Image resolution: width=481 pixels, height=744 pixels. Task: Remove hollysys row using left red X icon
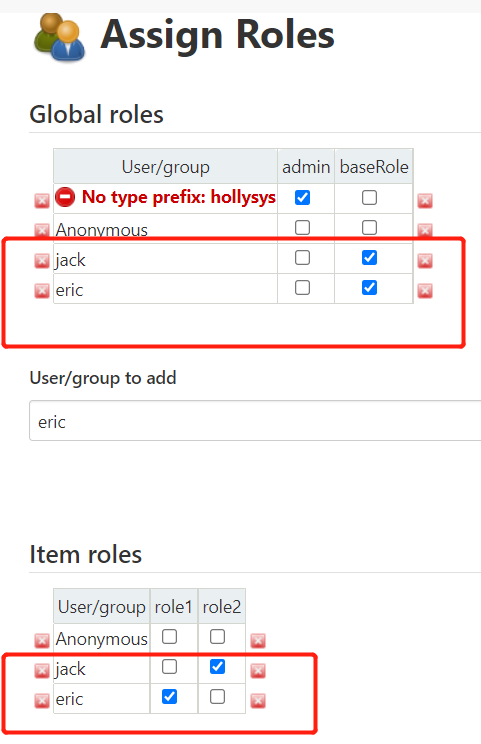tap(42, 201)
